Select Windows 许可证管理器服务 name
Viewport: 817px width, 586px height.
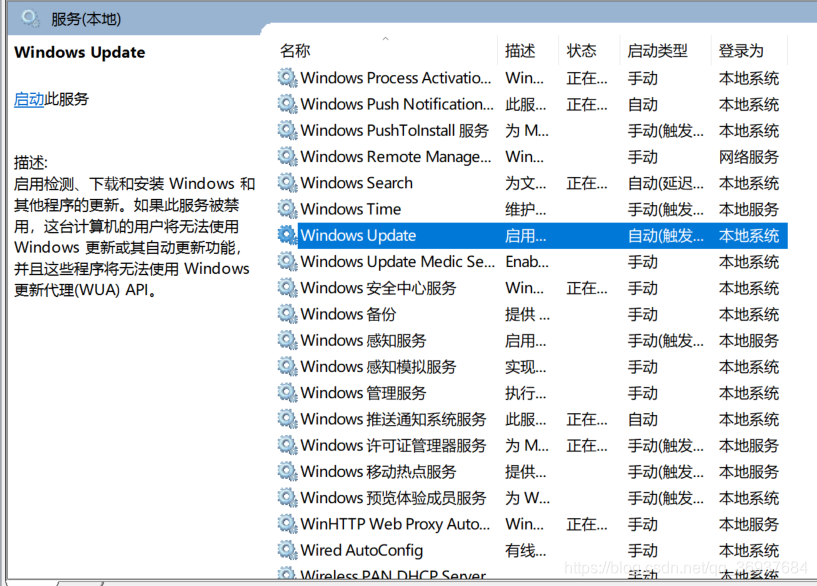click(x=393, y=445)
